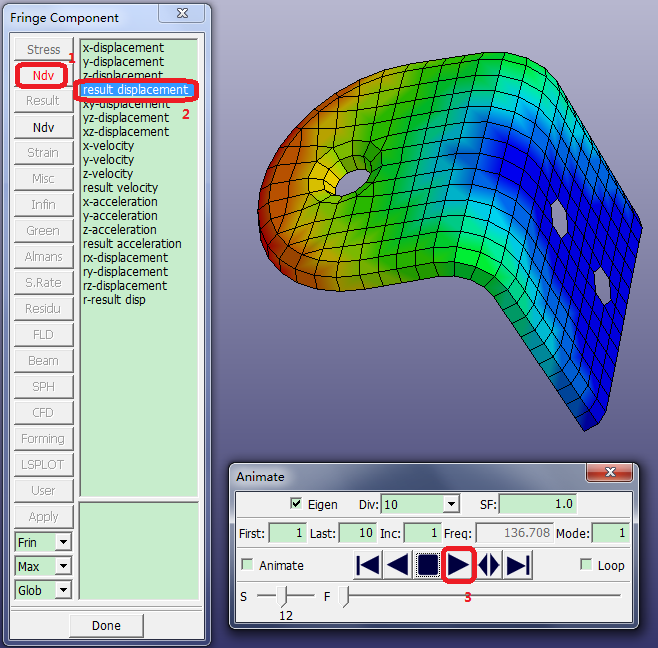Jump to the last animation frame
This screenshot has width=658, height=648.
[x=518, y=565]
